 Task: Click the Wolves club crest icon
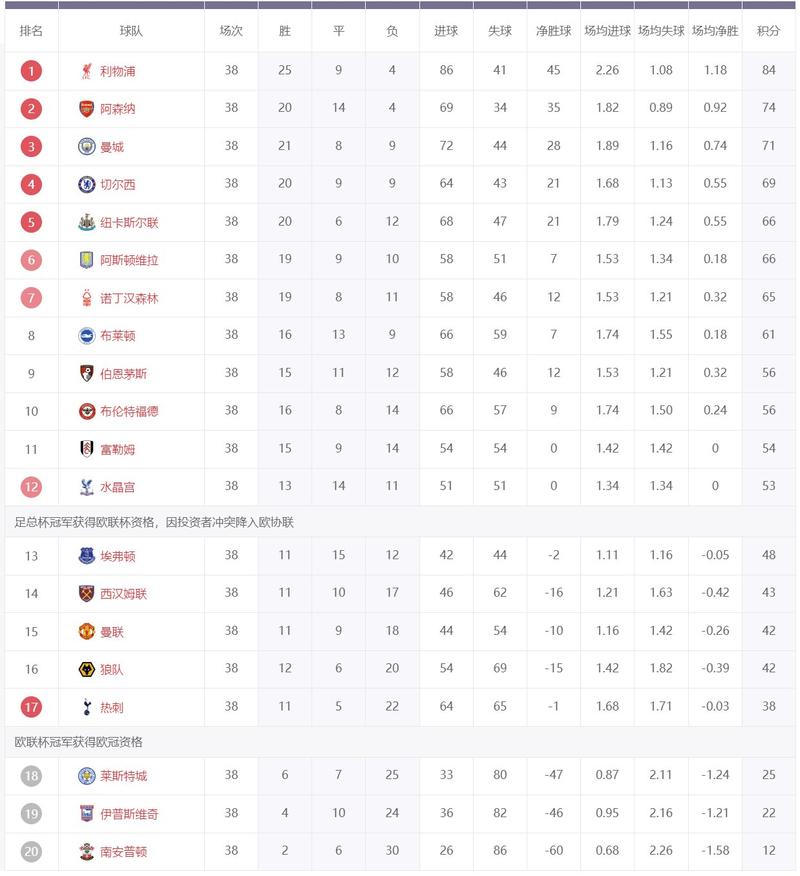(87, 669)
